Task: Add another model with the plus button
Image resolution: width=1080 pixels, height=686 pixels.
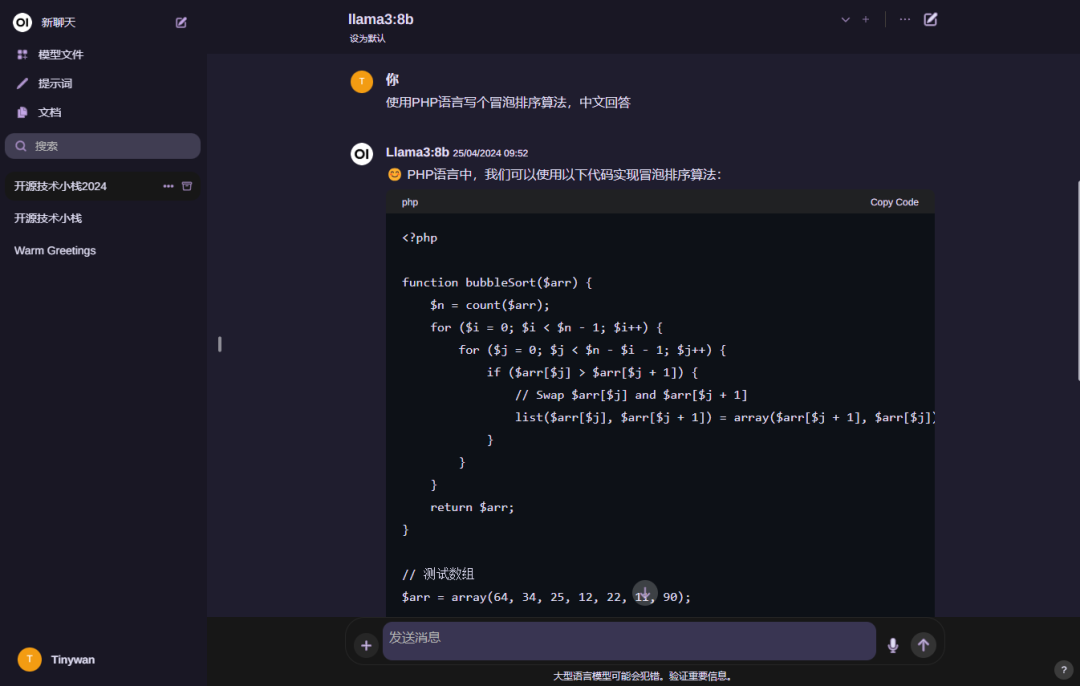Action: [865, 19]
